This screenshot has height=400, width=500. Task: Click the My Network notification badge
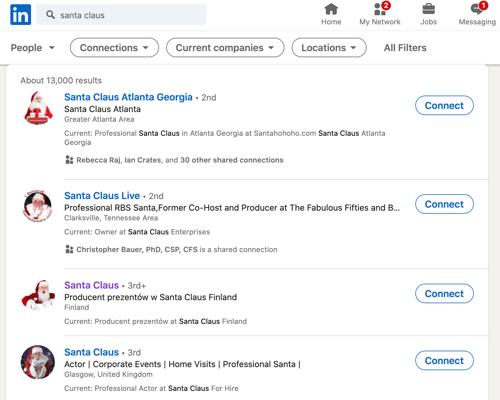click(x=386, y=5)
